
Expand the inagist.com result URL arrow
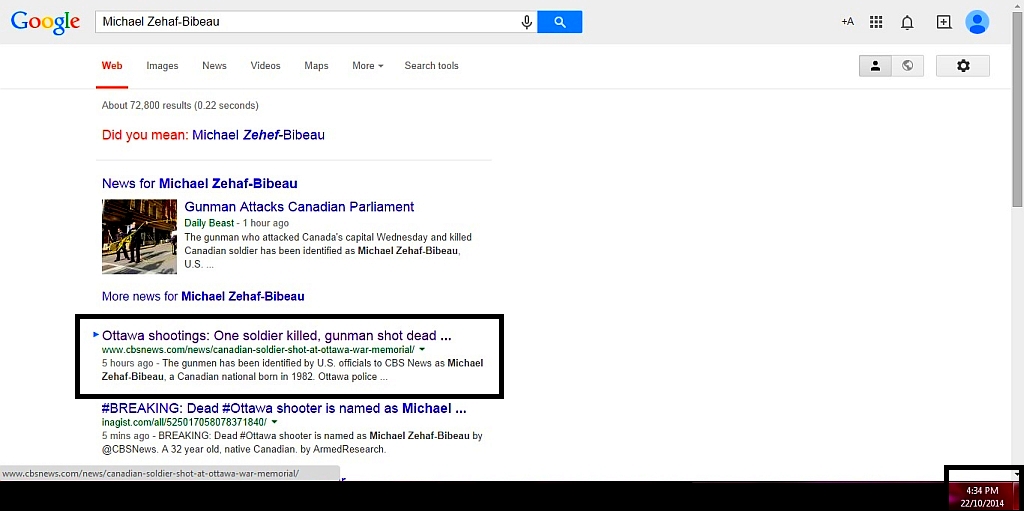[x=274, y=422]
